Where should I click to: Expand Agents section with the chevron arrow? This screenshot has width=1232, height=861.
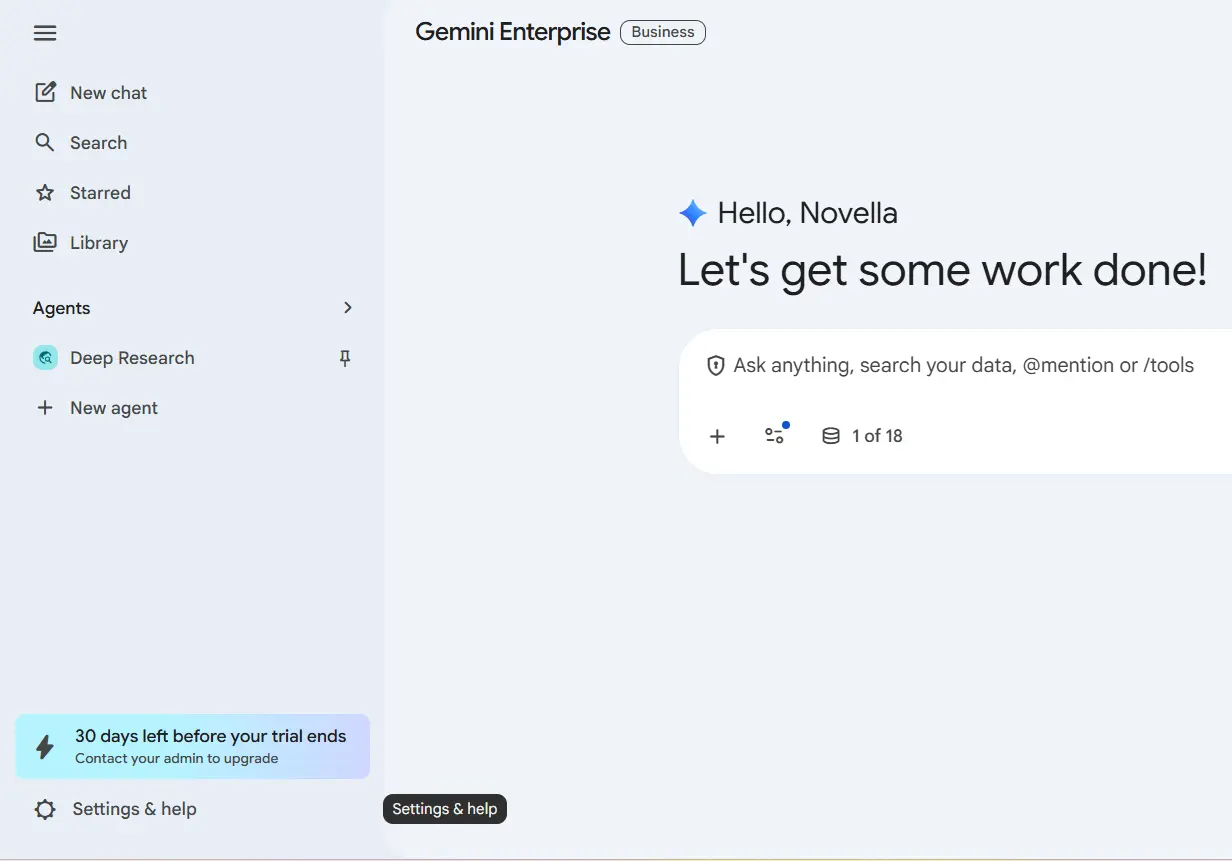pyautogui.click(x=348, y=307)
